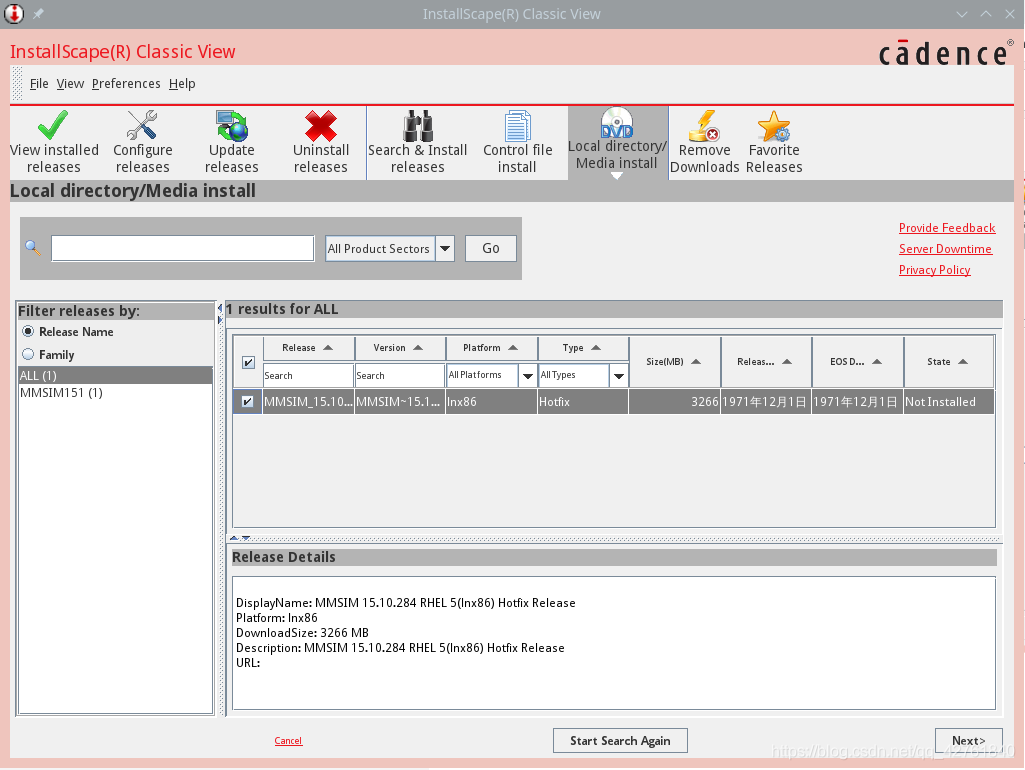Sort by Size(MB) column arrow
Image resolution: width=1025 pixels, height=770 pixels.
696,361
